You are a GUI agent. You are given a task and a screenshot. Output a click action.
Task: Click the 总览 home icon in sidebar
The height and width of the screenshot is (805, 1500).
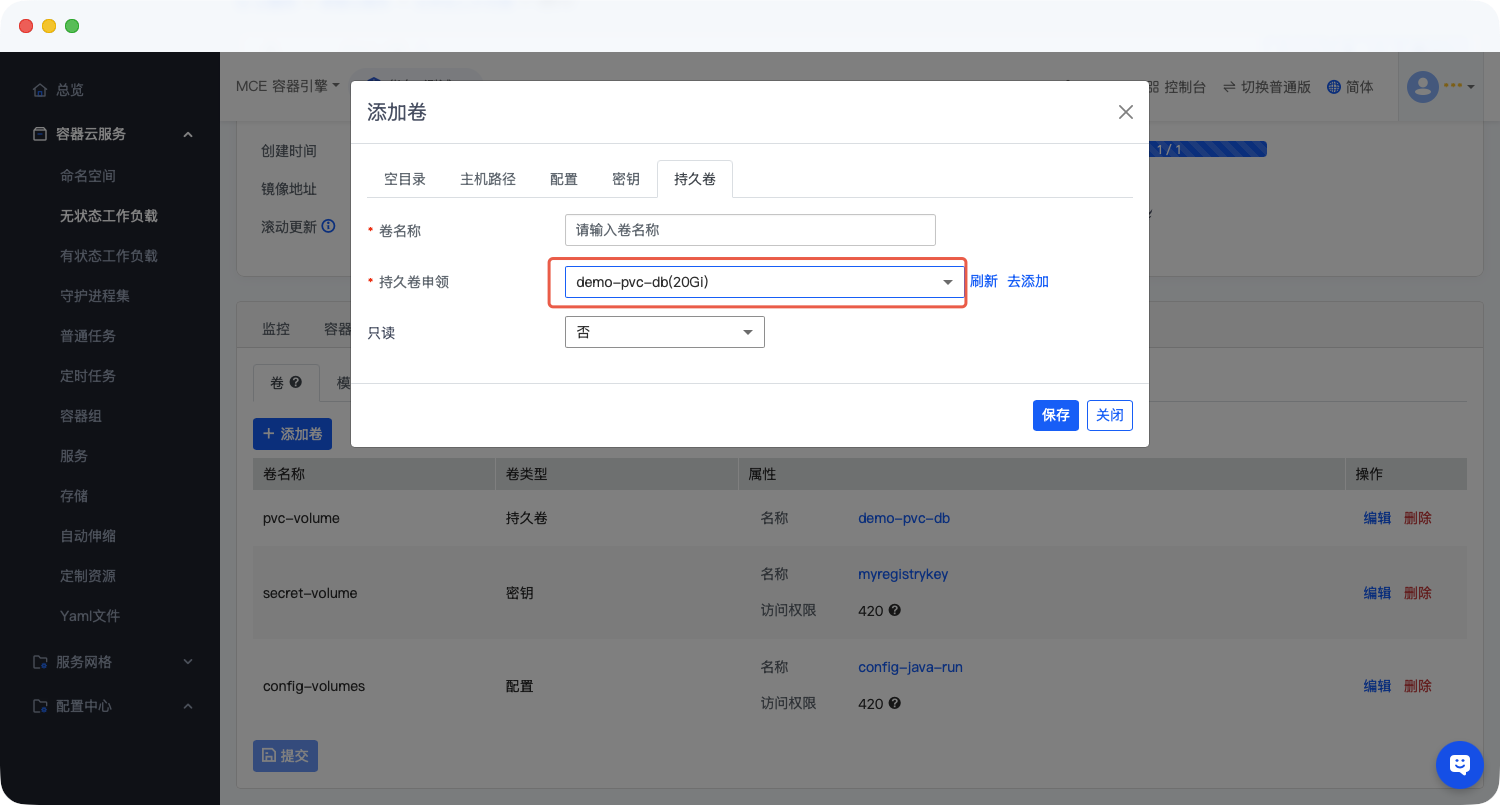click(40, 90)
